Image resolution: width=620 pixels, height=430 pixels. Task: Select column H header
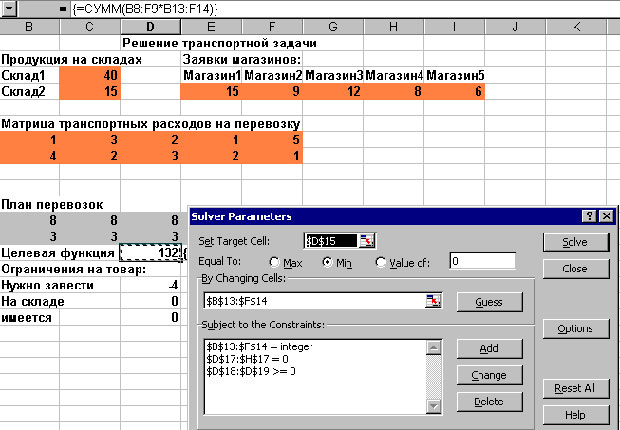click(393, 27)
